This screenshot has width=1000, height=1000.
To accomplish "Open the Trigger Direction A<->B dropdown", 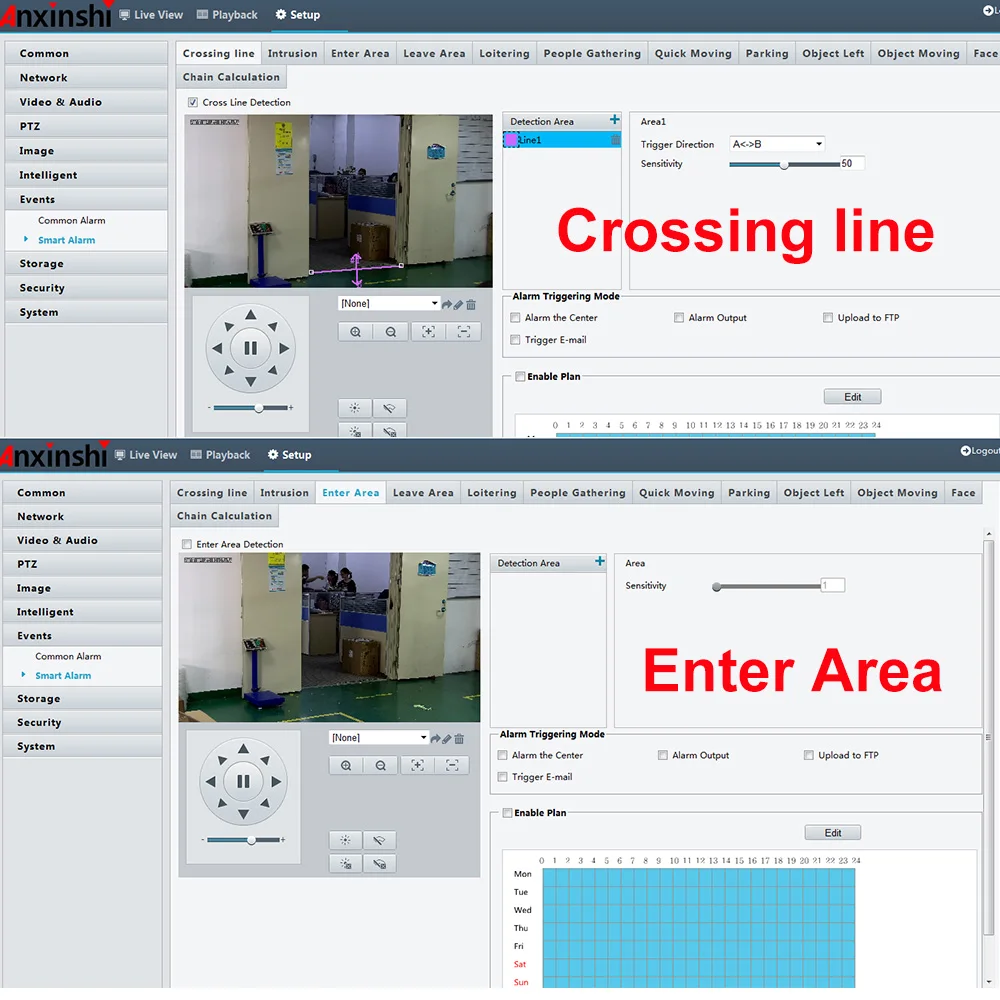I will pyautogui.click(x=777, y=144).
